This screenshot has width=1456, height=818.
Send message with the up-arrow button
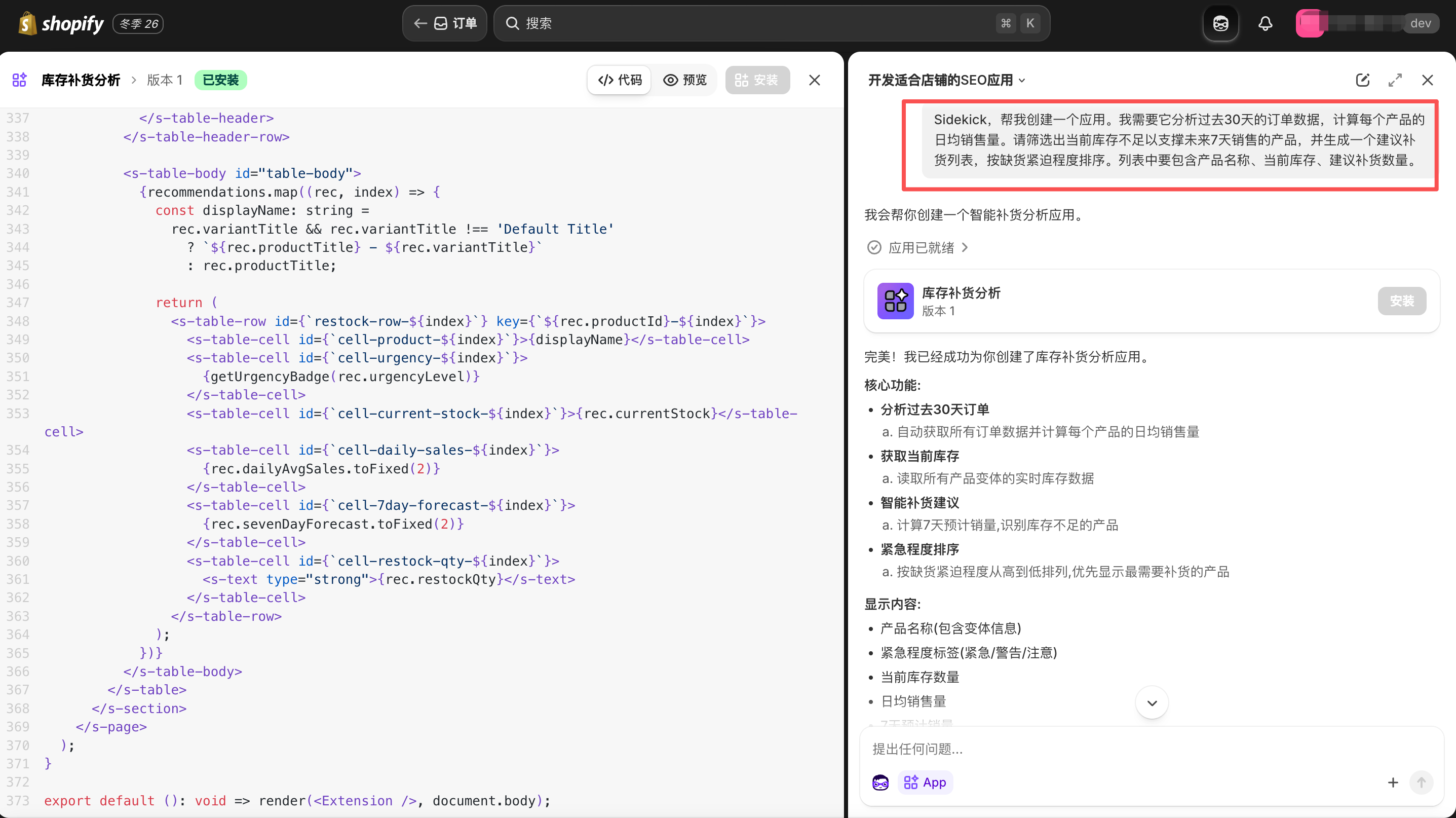click(1421, 782)
